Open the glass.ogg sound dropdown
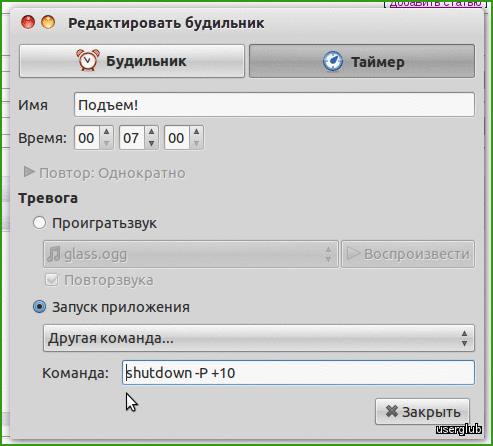Screen dimensions: 493x446 tap(191, 254)
